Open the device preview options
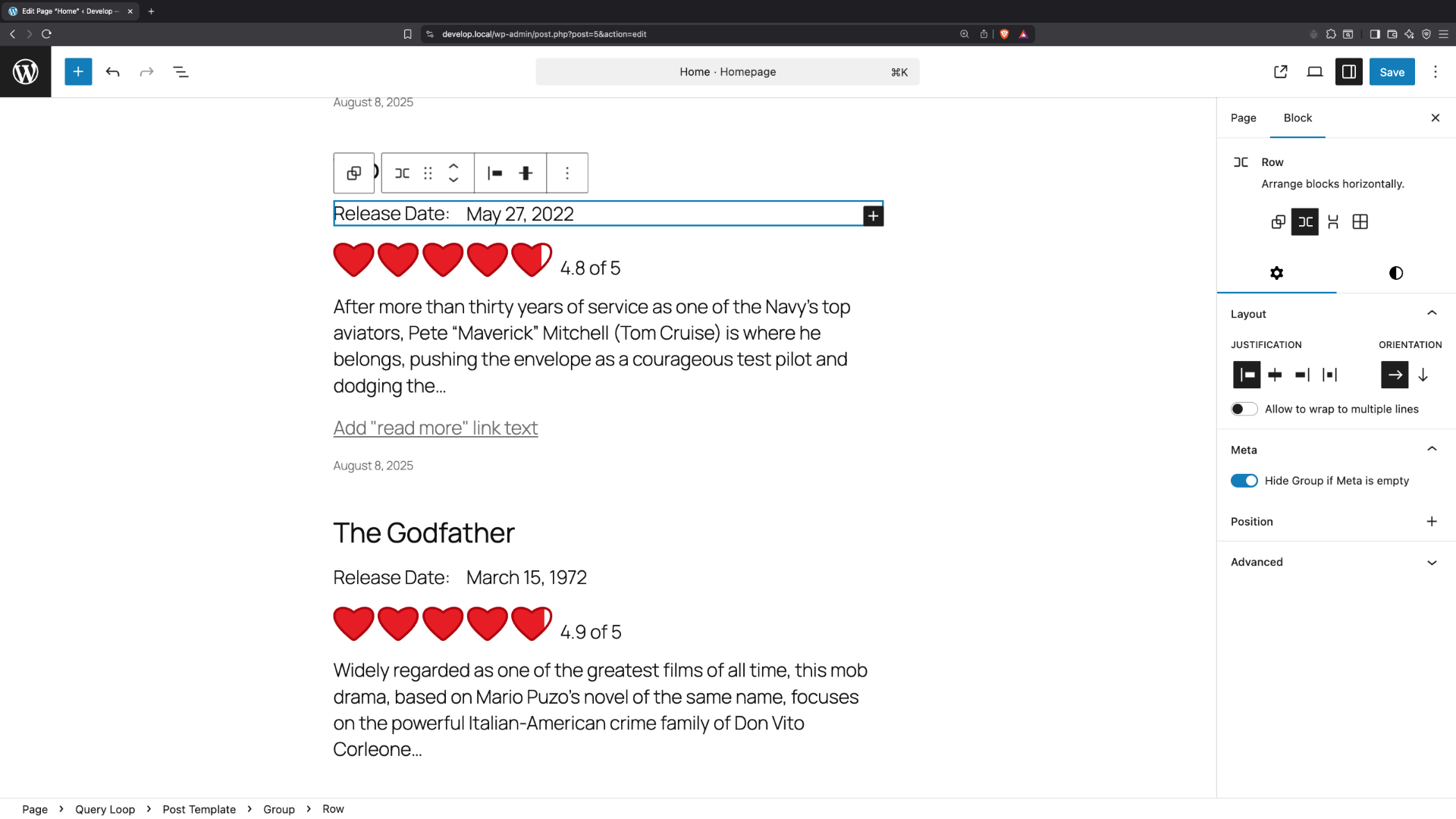This screenshot has width=1456, height=819. coord(1315,71)
